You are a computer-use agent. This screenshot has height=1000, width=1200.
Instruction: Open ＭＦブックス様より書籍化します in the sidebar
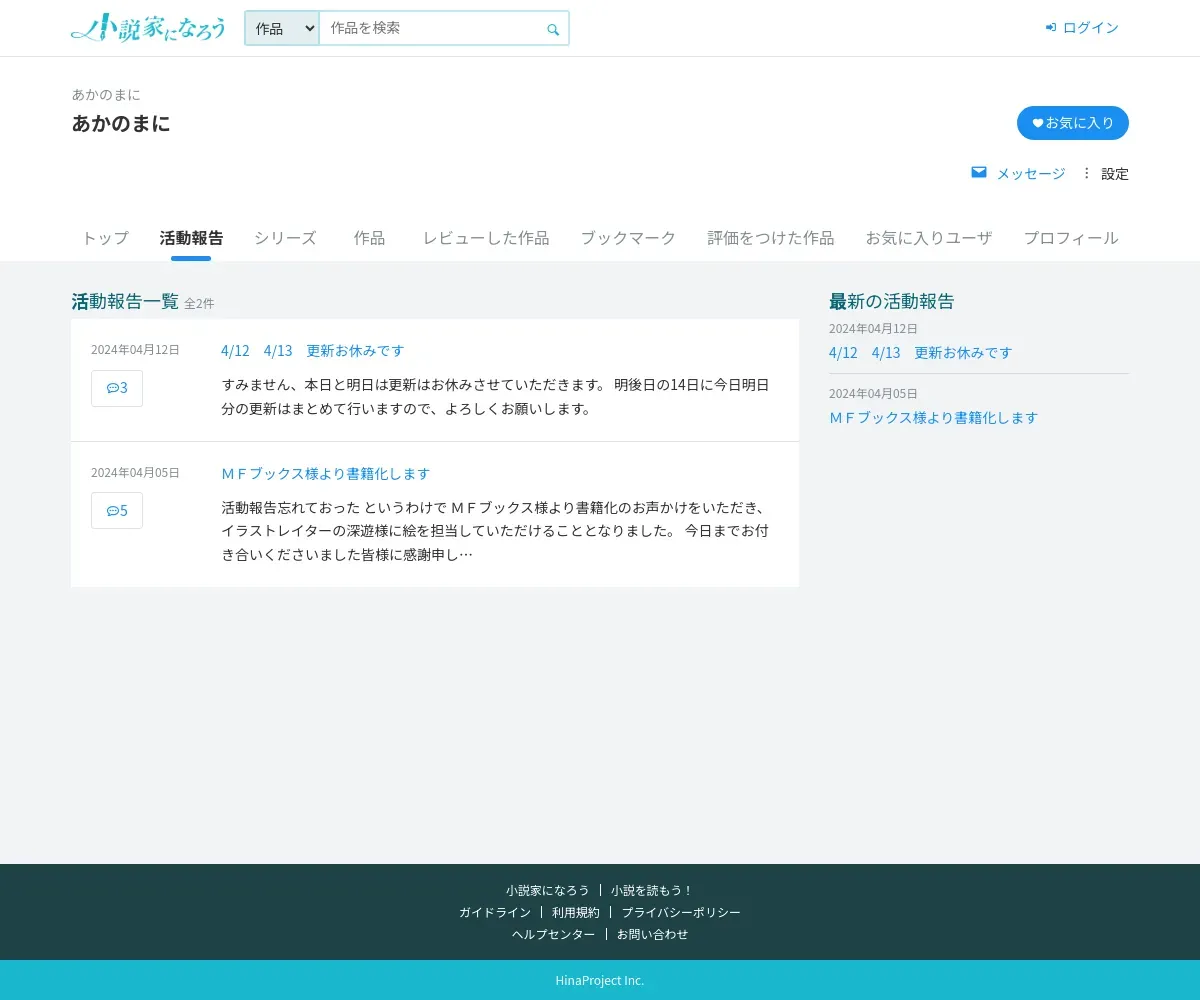tap(933, 418)
